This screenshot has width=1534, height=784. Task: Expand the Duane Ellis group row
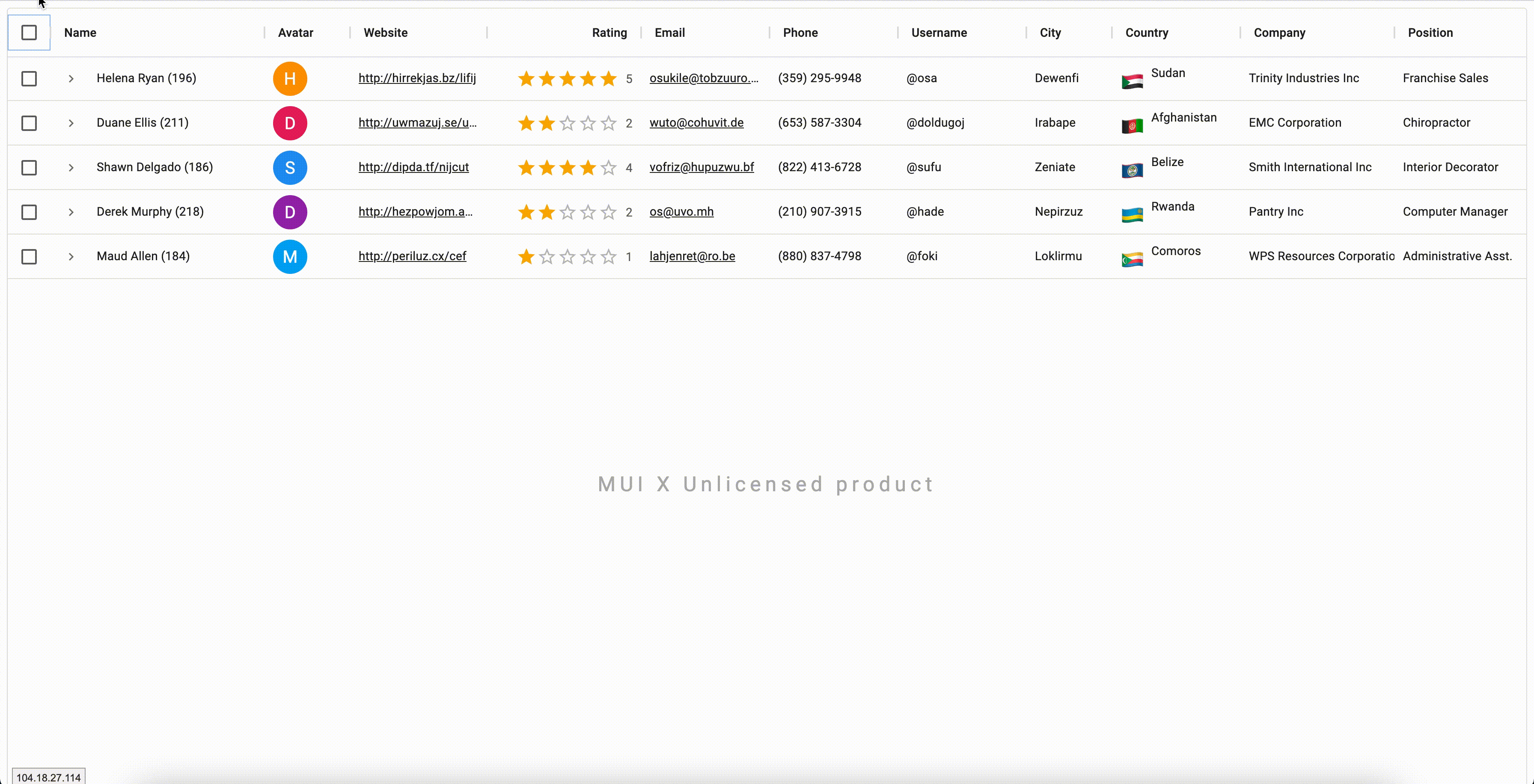(71, 123)
